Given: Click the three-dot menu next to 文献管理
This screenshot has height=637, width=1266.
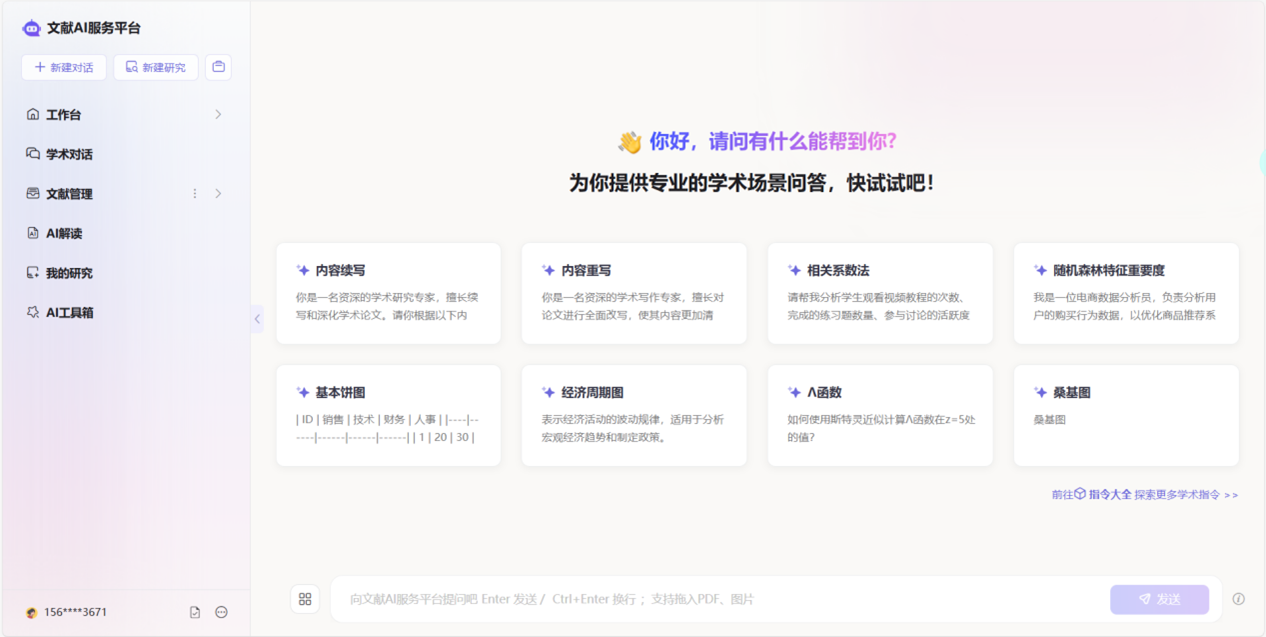Looking at the screenshot, I should tap(195, 194).
